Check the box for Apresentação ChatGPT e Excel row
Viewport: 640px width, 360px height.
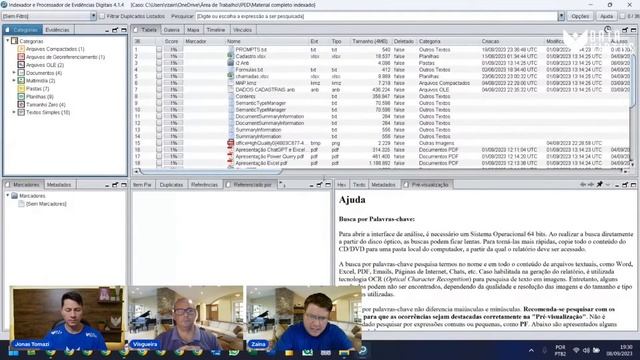click(x=159, y=150)
